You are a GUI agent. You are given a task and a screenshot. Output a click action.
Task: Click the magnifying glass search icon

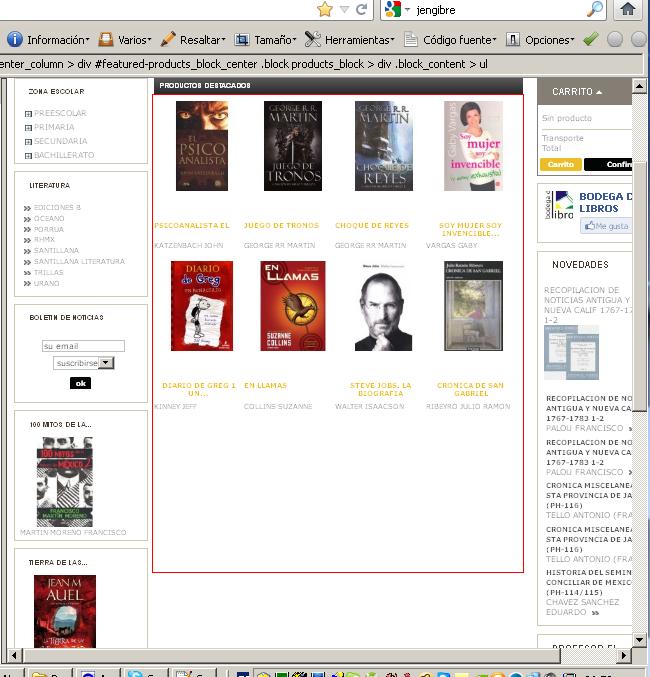(595, 9)
